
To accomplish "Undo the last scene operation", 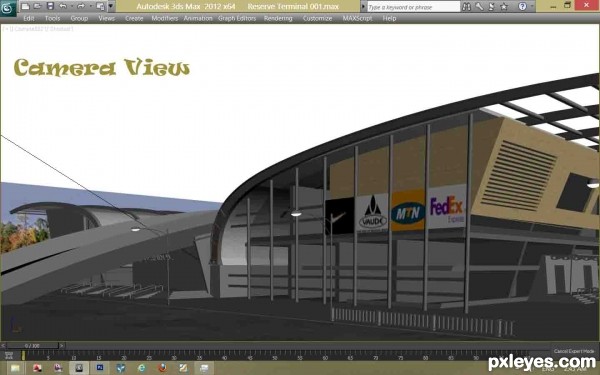I will click(63, 6).
